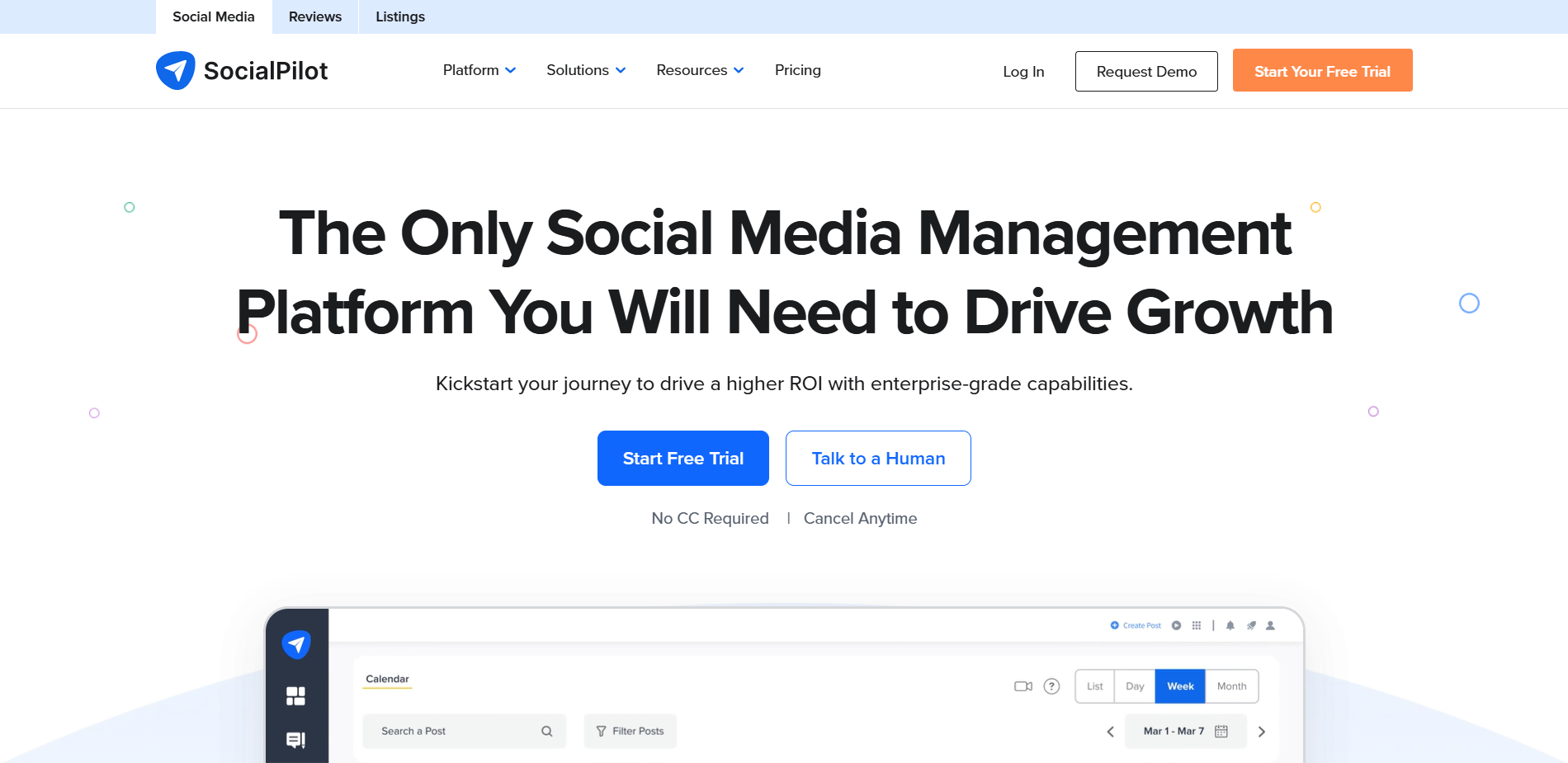Click the calendar icon in date range
This screenshot has width=1568, height=763.
(x=1221, y=731)
